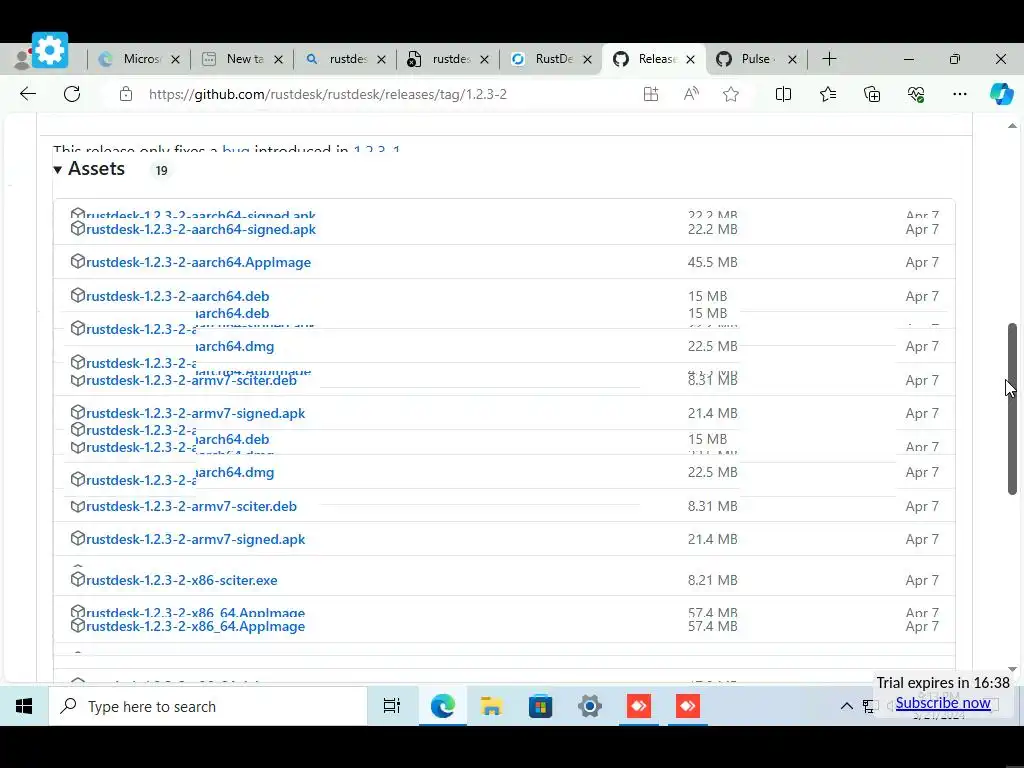Image resolution: width=1024 pixels, height=768 pixels.
Task: Open Microsoft Store from taskbar
Action: pos(540,706)
